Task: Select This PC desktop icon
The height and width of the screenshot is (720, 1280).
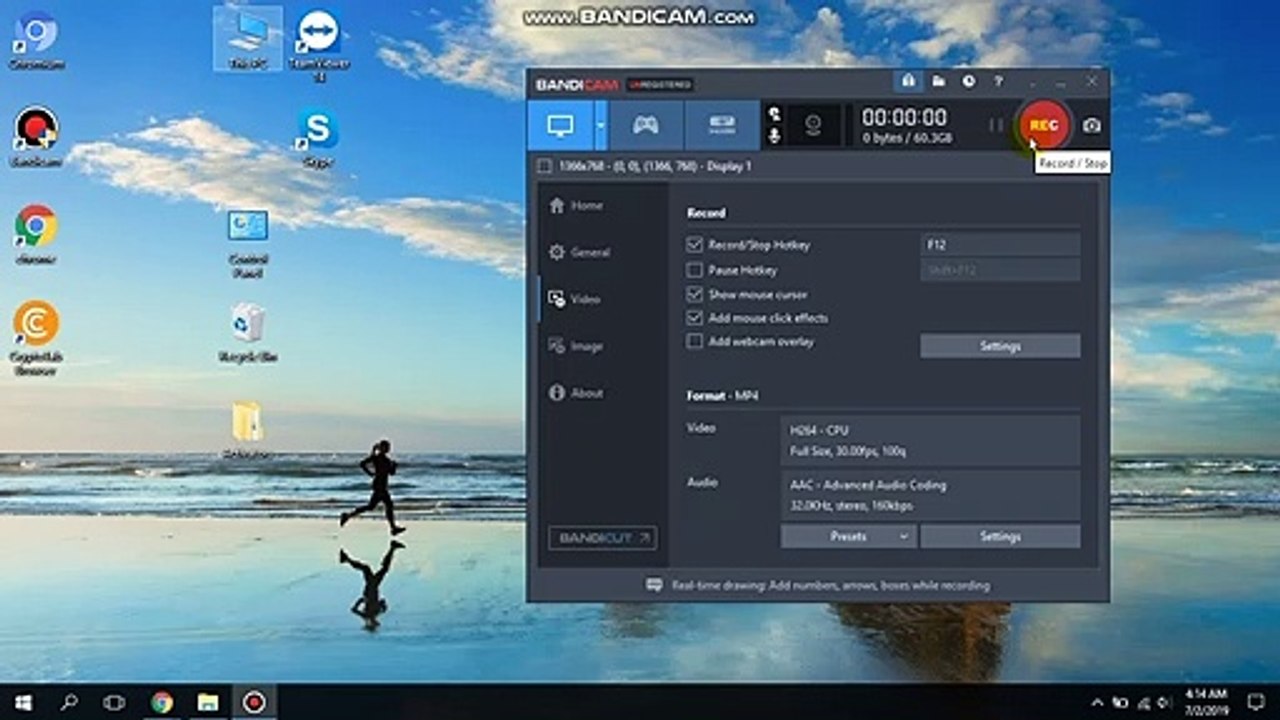Action: (x=247, y=40)
